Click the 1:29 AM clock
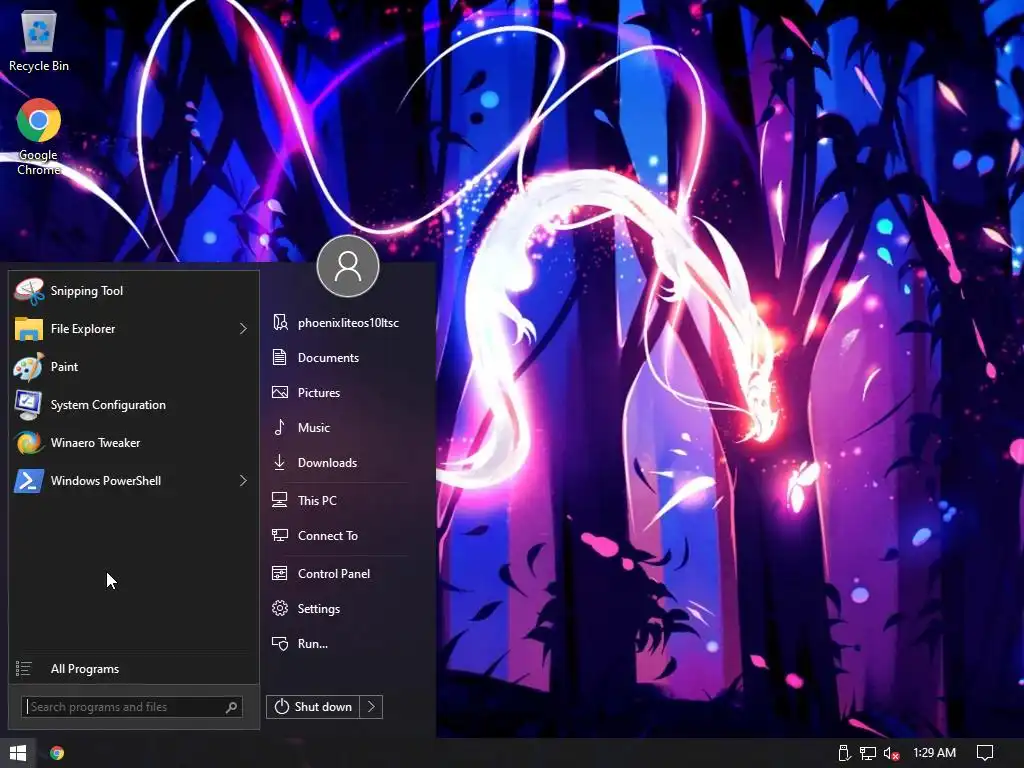Image resolution: width=1024 pixels, height=768 pixels. (x=935, y=753)
